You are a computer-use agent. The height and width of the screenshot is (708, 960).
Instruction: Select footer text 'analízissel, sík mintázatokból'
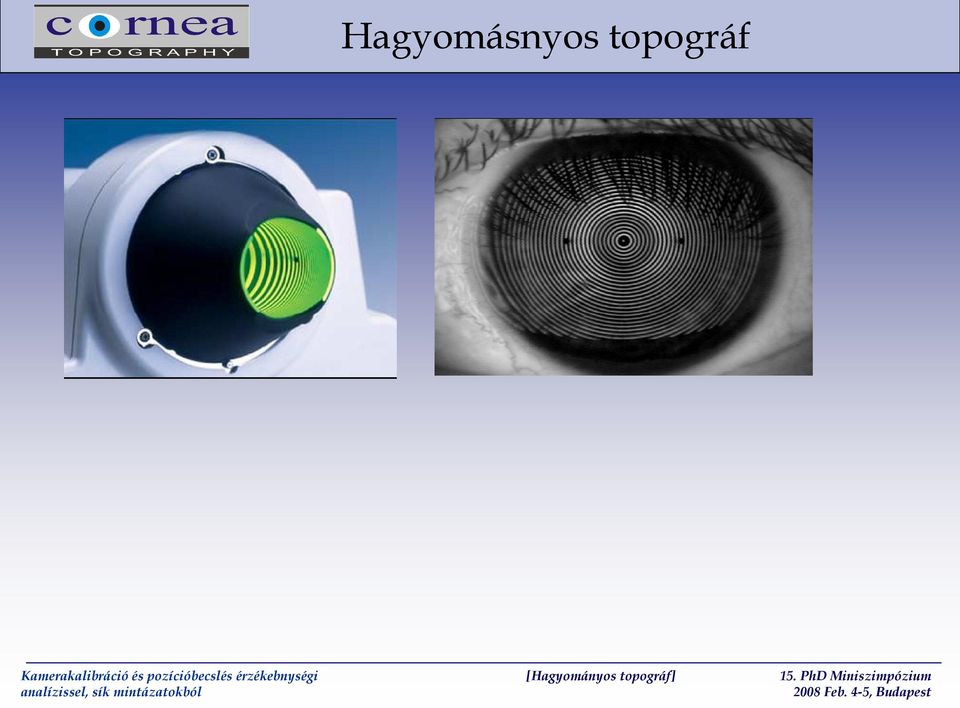pos(111,692)
